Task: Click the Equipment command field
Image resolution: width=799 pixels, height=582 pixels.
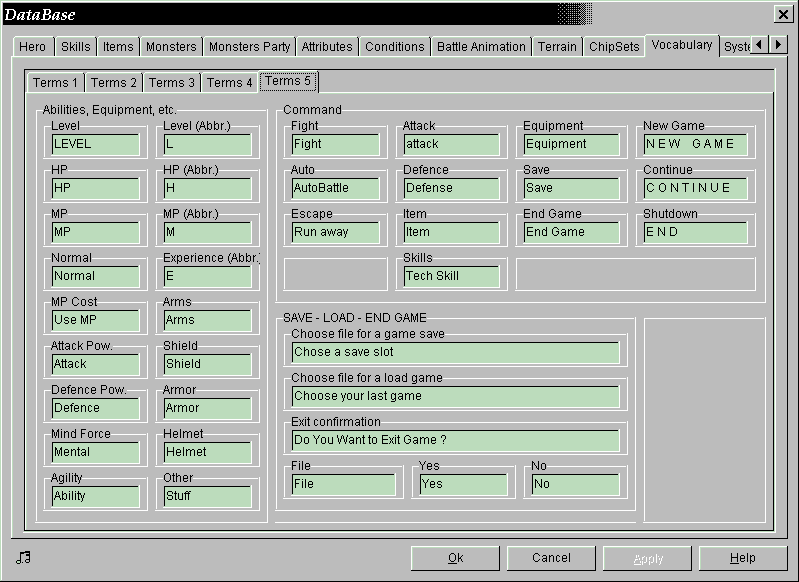Action: click(572, 144)
